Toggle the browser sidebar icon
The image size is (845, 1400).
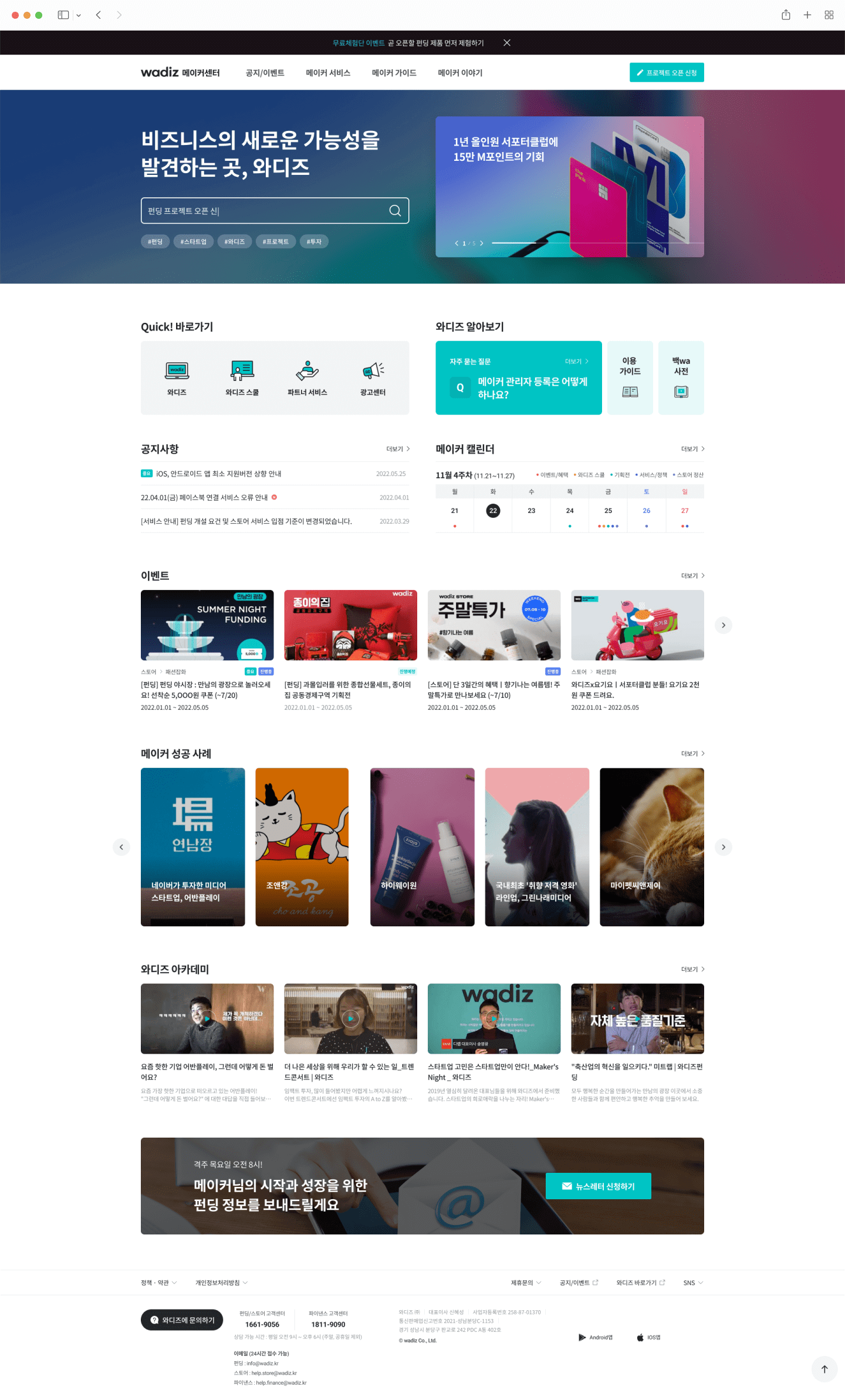tap(63, 15)
